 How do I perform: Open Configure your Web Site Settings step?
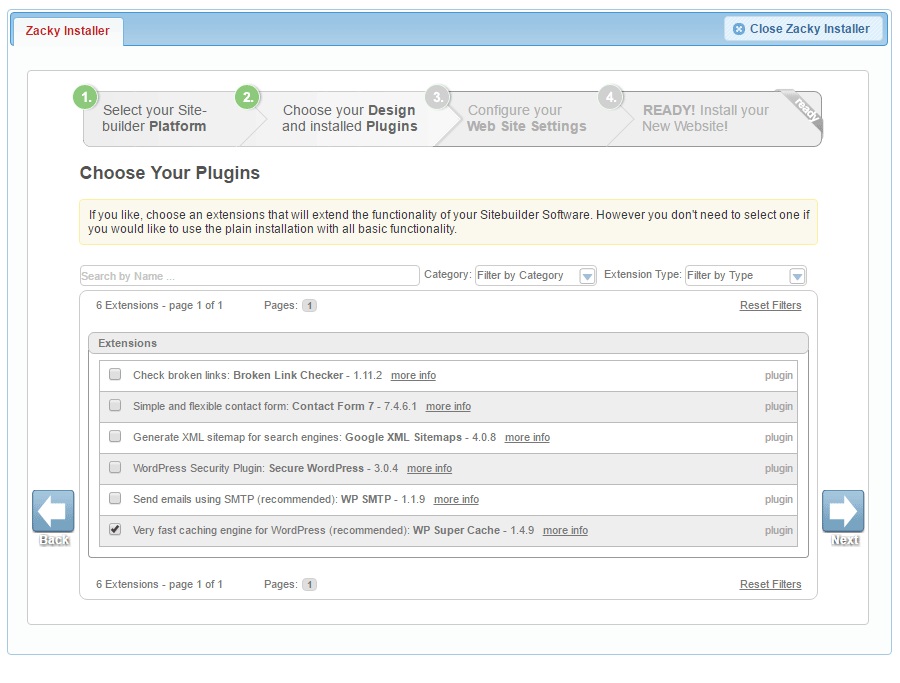pyautogui.click(x=526, y=118)
